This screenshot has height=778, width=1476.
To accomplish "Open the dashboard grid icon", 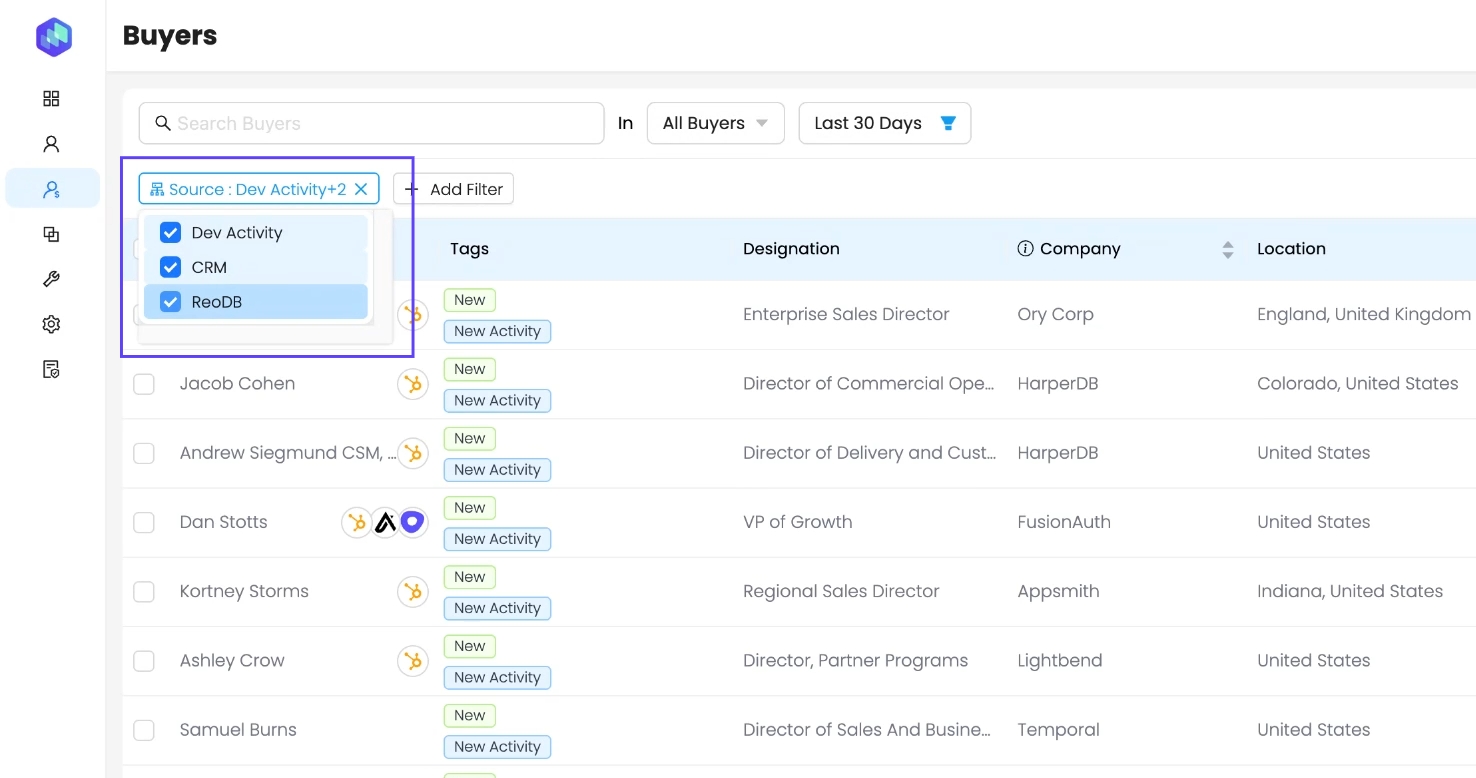I will [x=52, y=98].
